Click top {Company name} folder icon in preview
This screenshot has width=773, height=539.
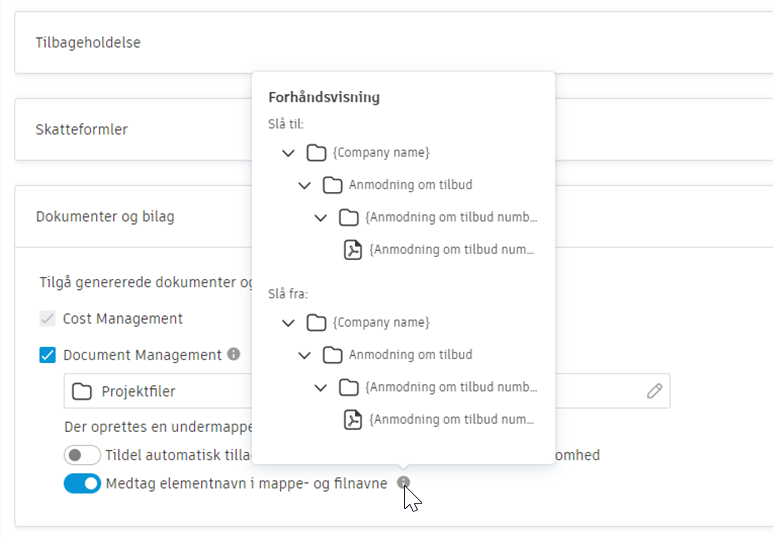click(x=316, y=153)
